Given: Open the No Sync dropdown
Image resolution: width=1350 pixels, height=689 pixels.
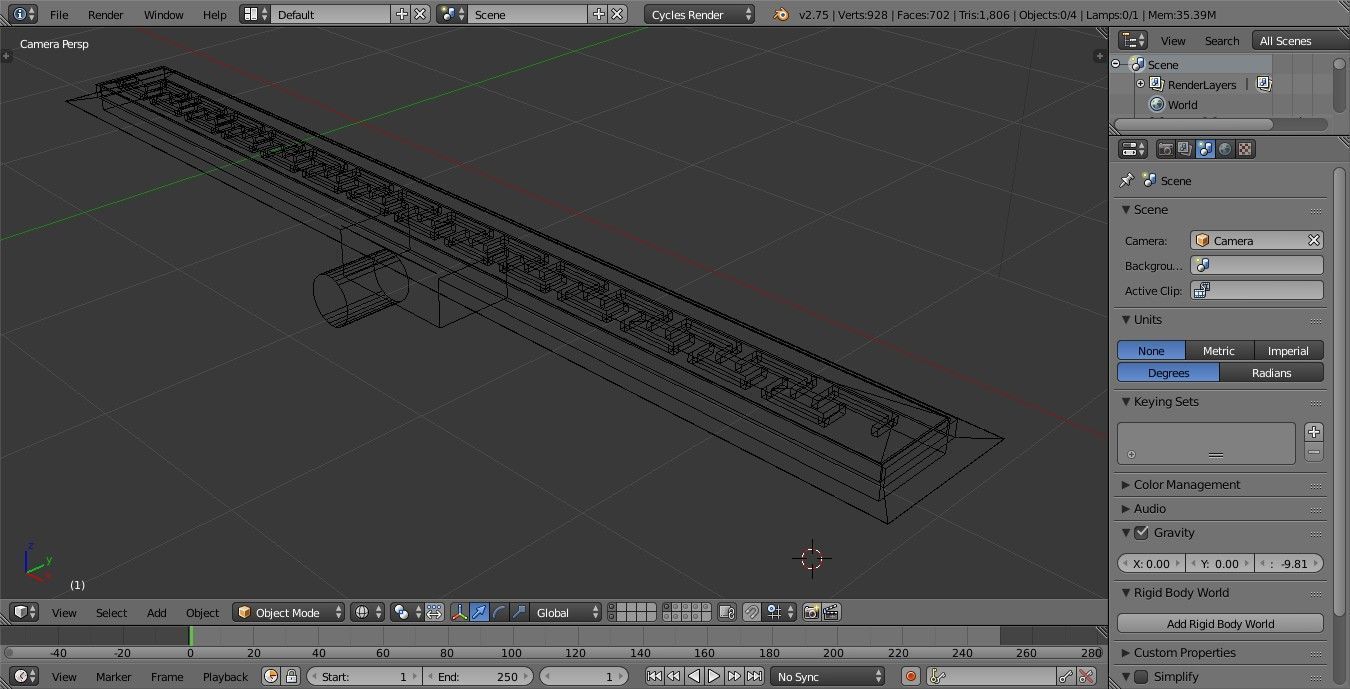Looking at the screenshot, I should [x=828, y=676].
